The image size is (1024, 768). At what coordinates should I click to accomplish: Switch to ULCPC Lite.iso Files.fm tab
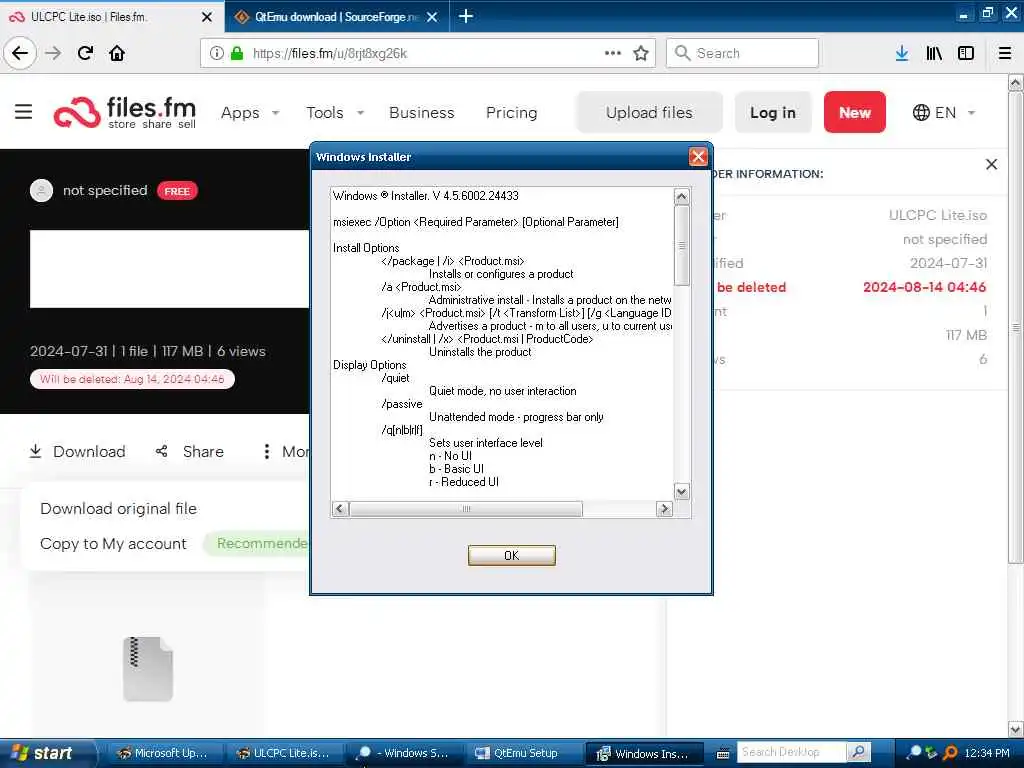112,16
